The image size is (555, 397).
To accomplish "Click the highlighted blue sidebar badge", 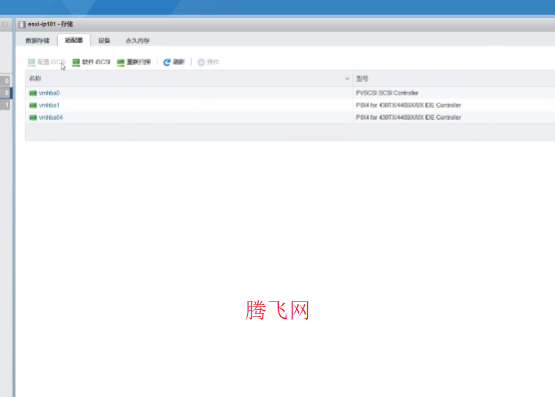I will [6, 93].
